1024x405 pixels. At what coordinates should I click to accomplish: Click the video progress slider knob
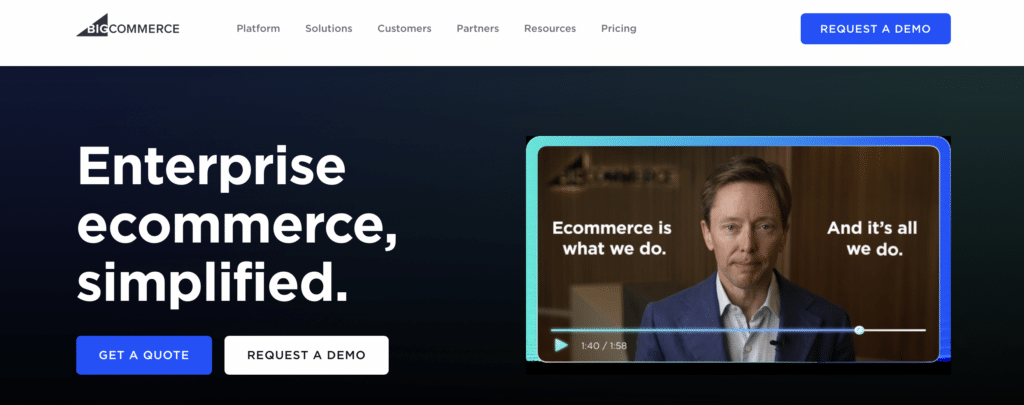859,330
